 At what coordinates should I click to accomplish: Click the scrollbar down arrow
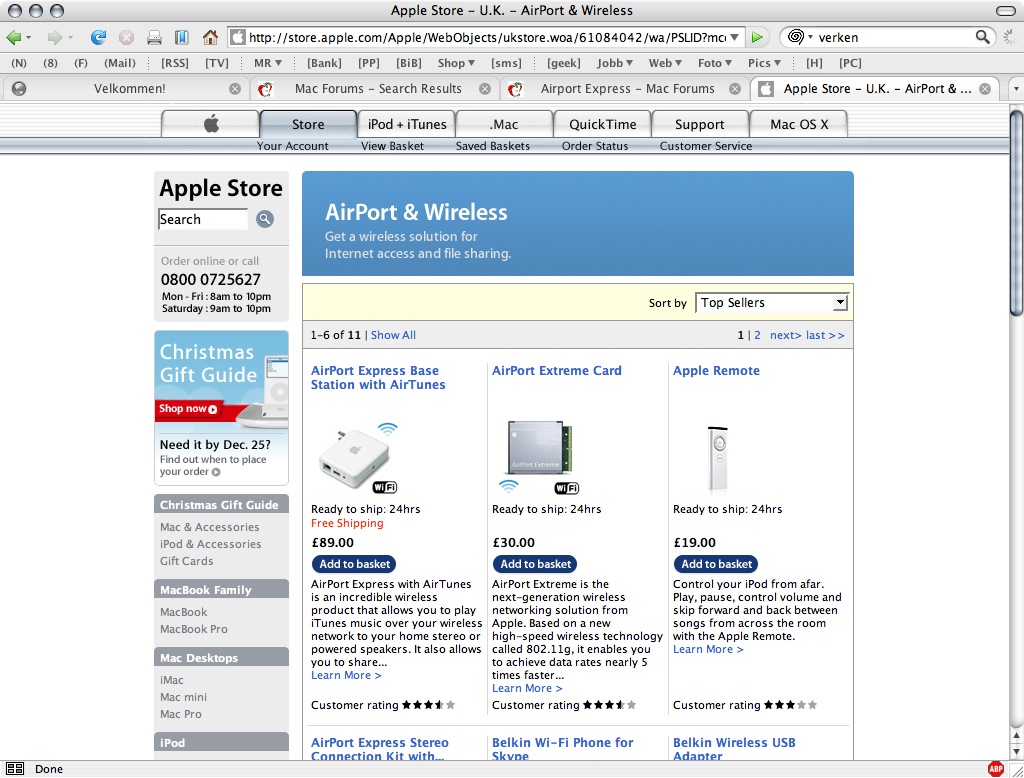(x=1016, y=751)
